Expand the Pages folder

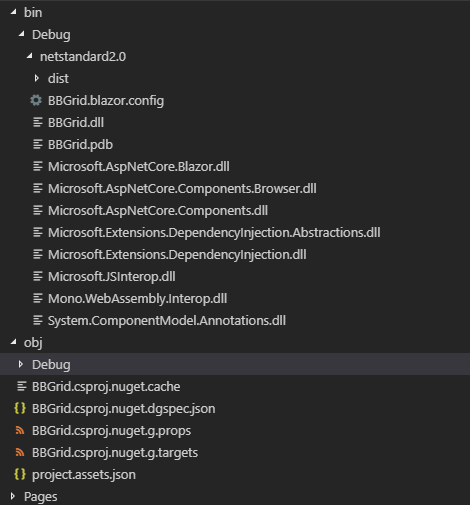click(13, 496)
